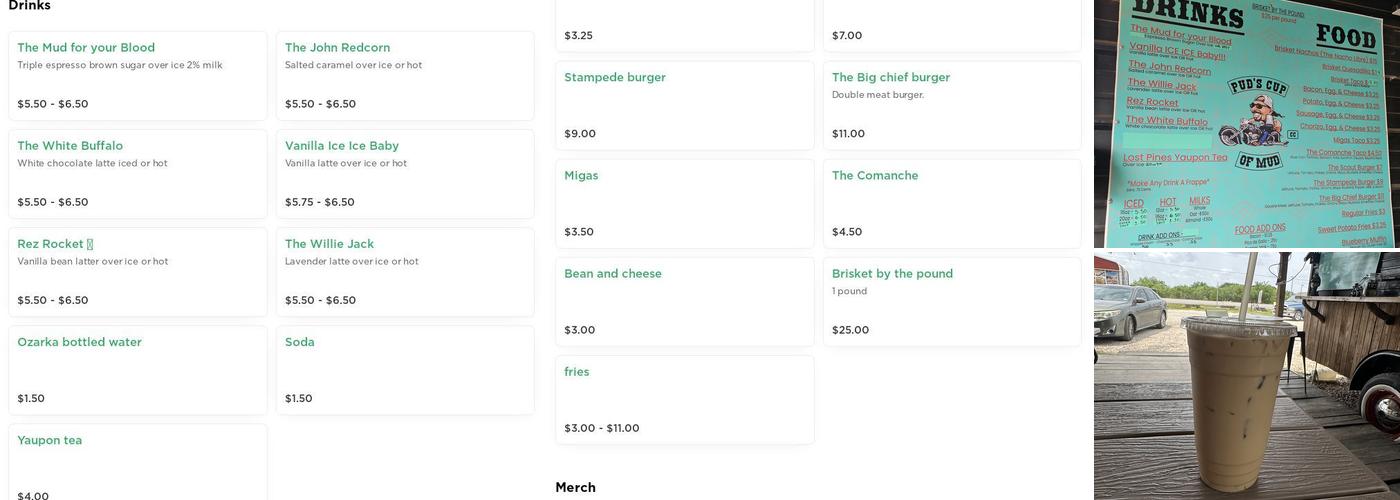Click the Rez Rocket menu item
The image size is (1400, 500).
click(x=137, y=271)
